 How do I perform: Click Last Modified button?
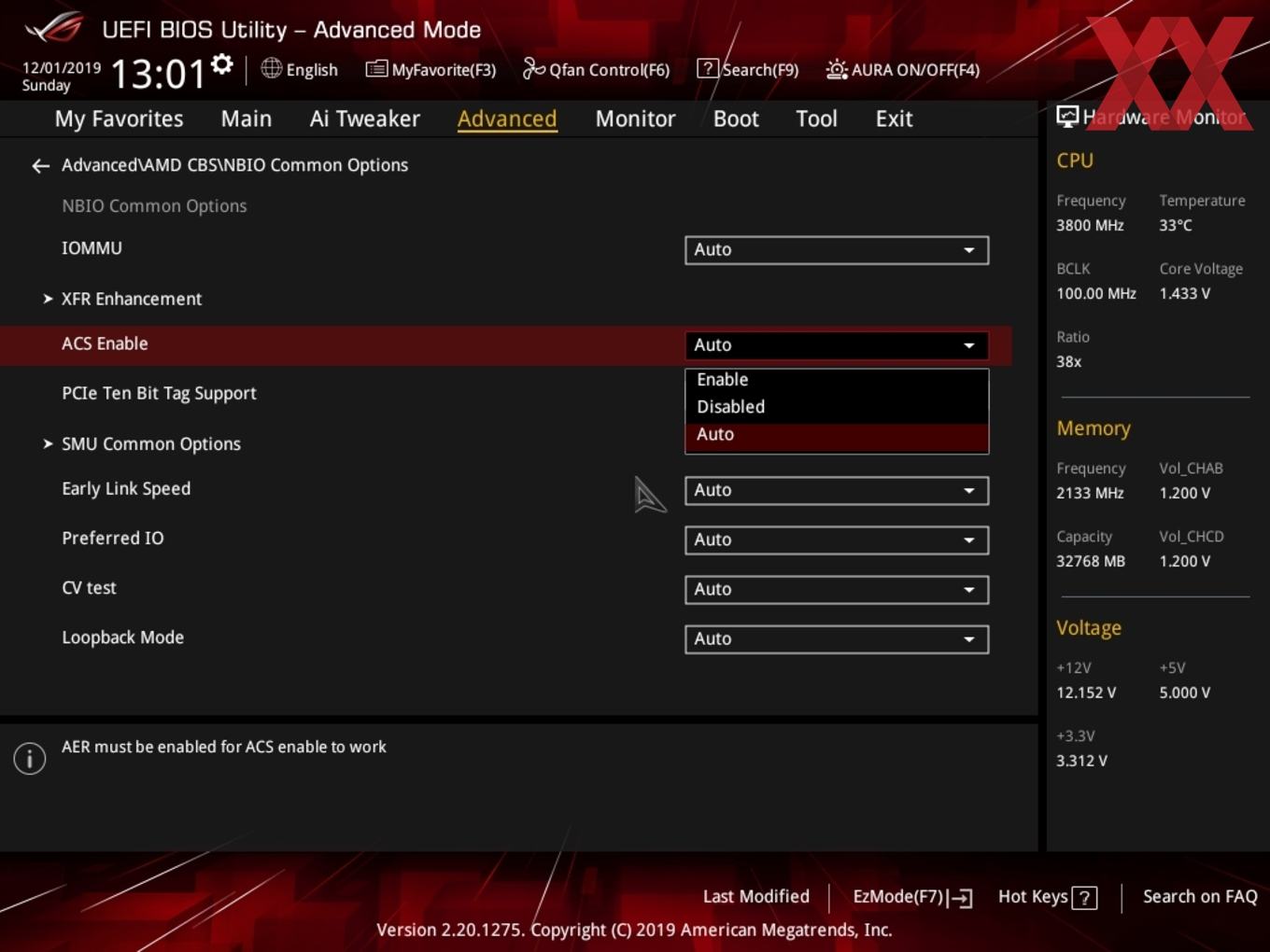click(x=756, y=897)
